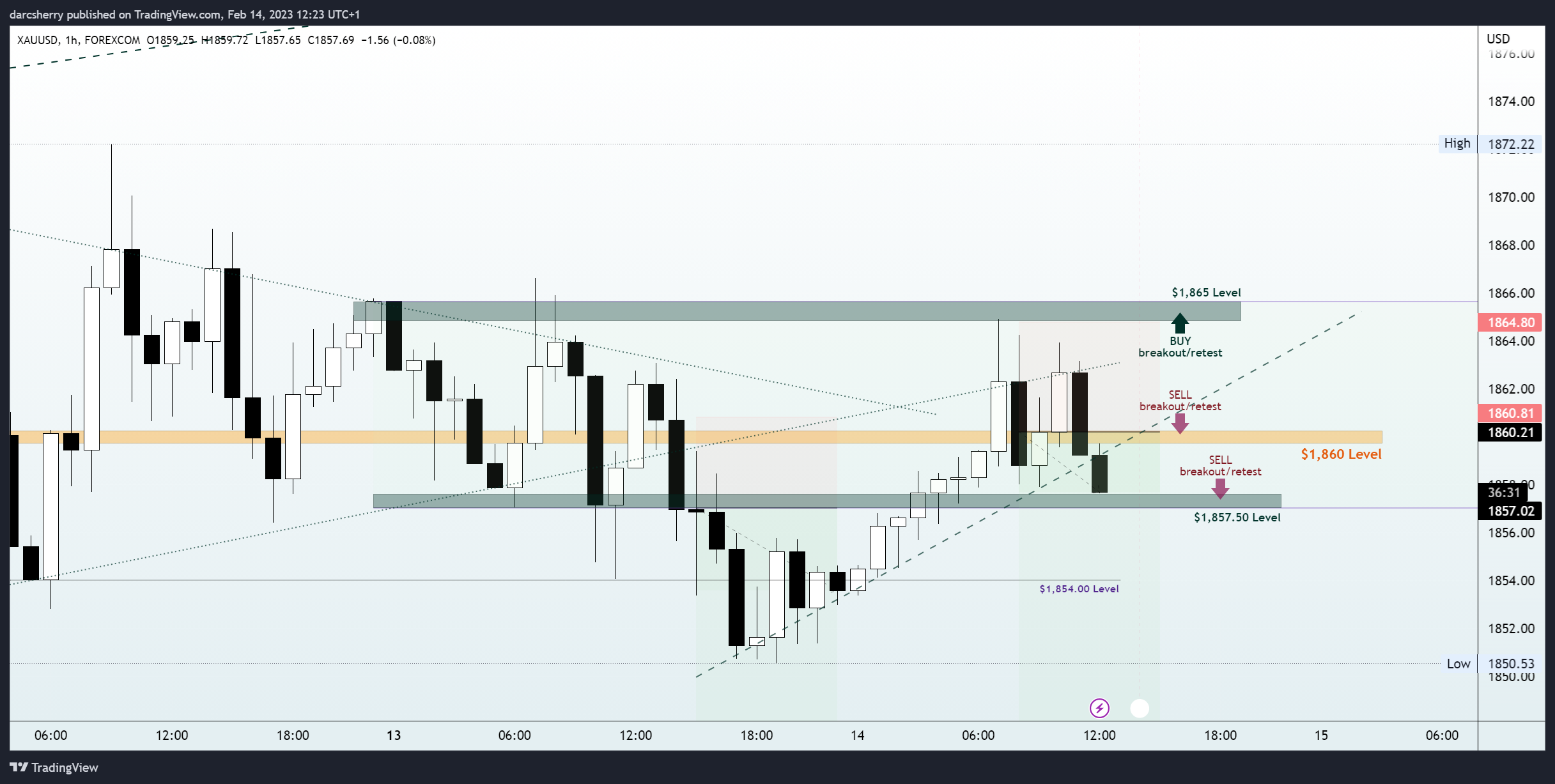Click the grey-green $1,857.50 support zone band
Image resolution: width=1555 pixels, height=784 pixels.
click(827, 501)
